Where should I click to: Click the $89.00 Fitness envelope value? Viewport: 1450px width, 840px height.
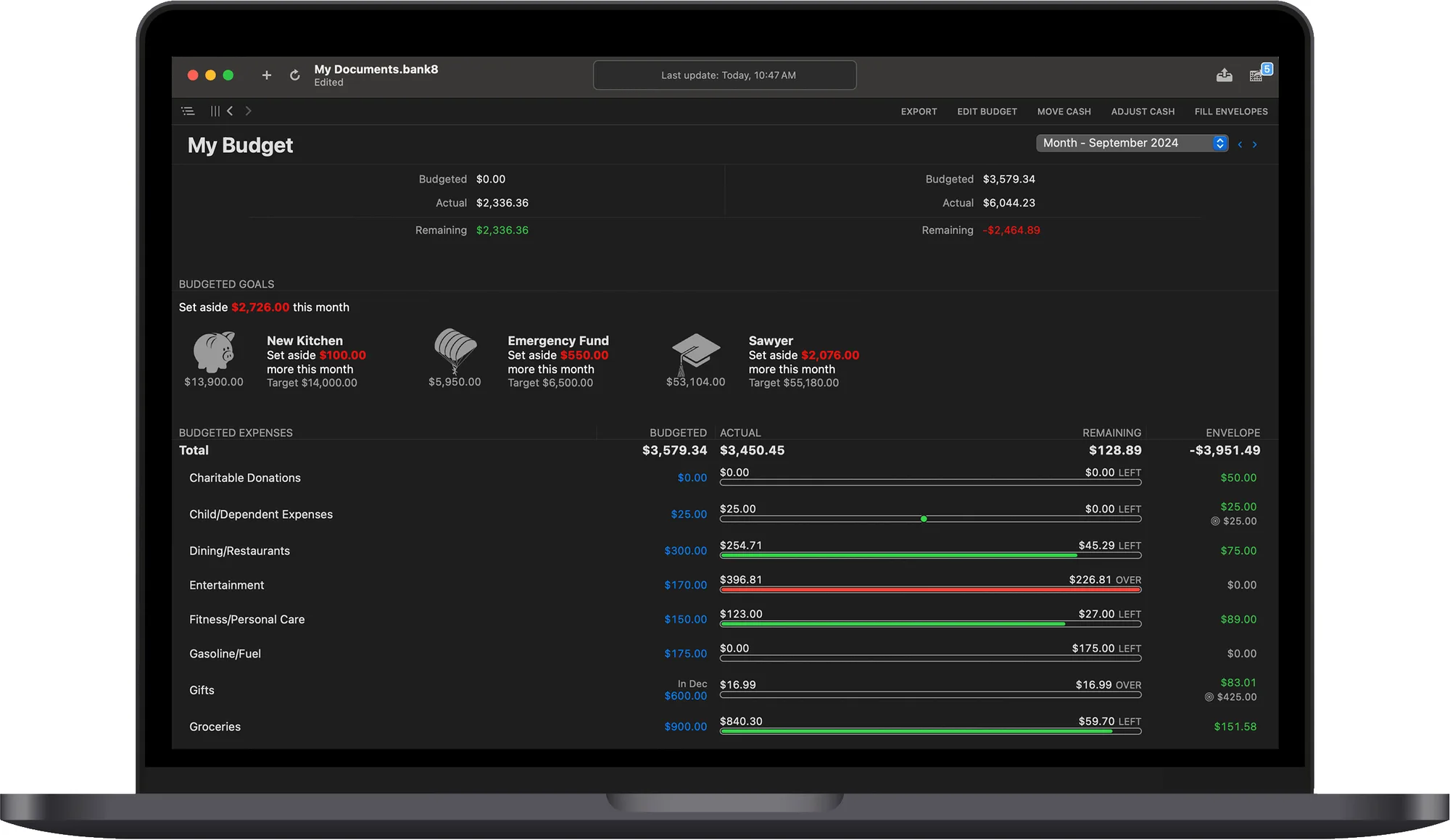pyautogui.click(x=1238, y=619)
